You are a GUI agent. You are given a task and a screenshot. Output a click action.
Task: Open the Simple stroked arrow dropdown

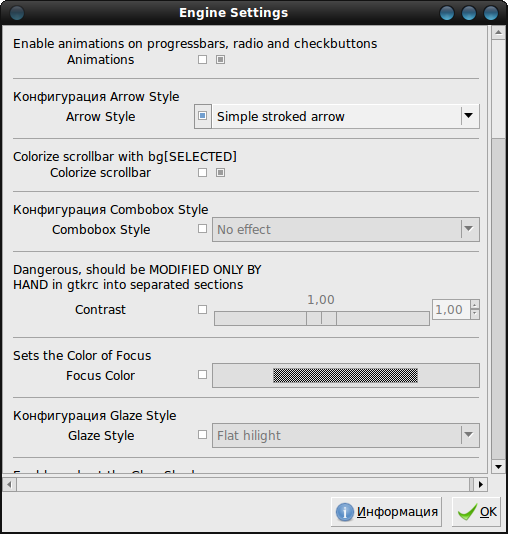click(x=346, y=116)
